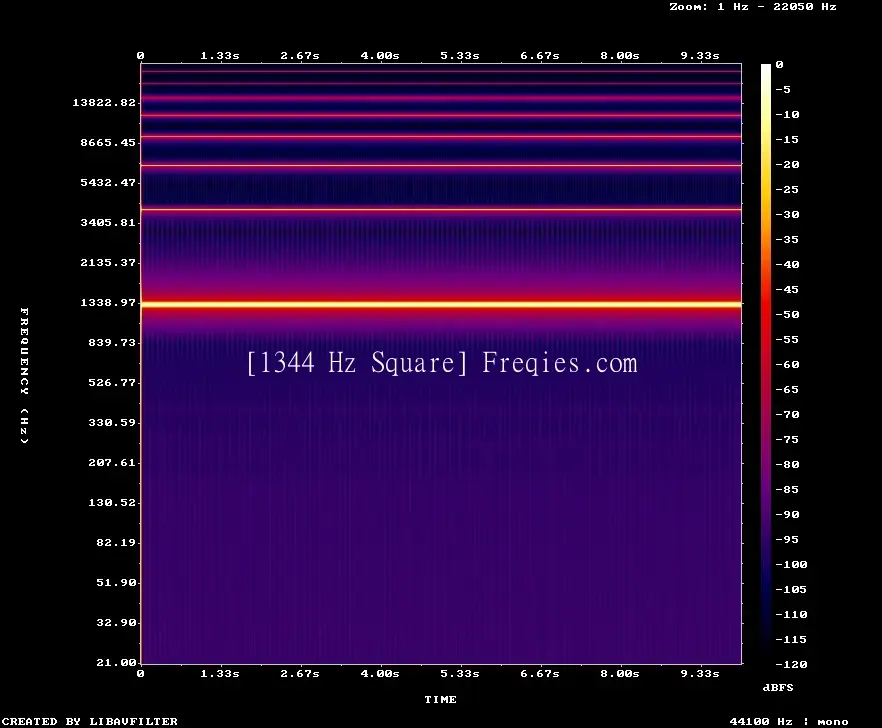This screenshot has width=882, height=728.
Task: Click the top 9.33s time label
Action: click(x=700, y=56)
